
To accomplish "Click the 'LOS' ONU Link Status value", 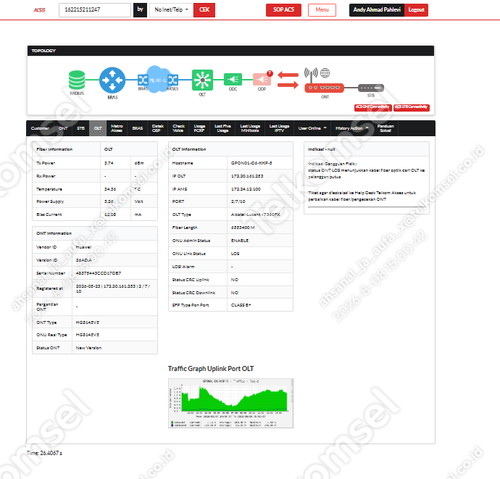I will tap(235, 254).
